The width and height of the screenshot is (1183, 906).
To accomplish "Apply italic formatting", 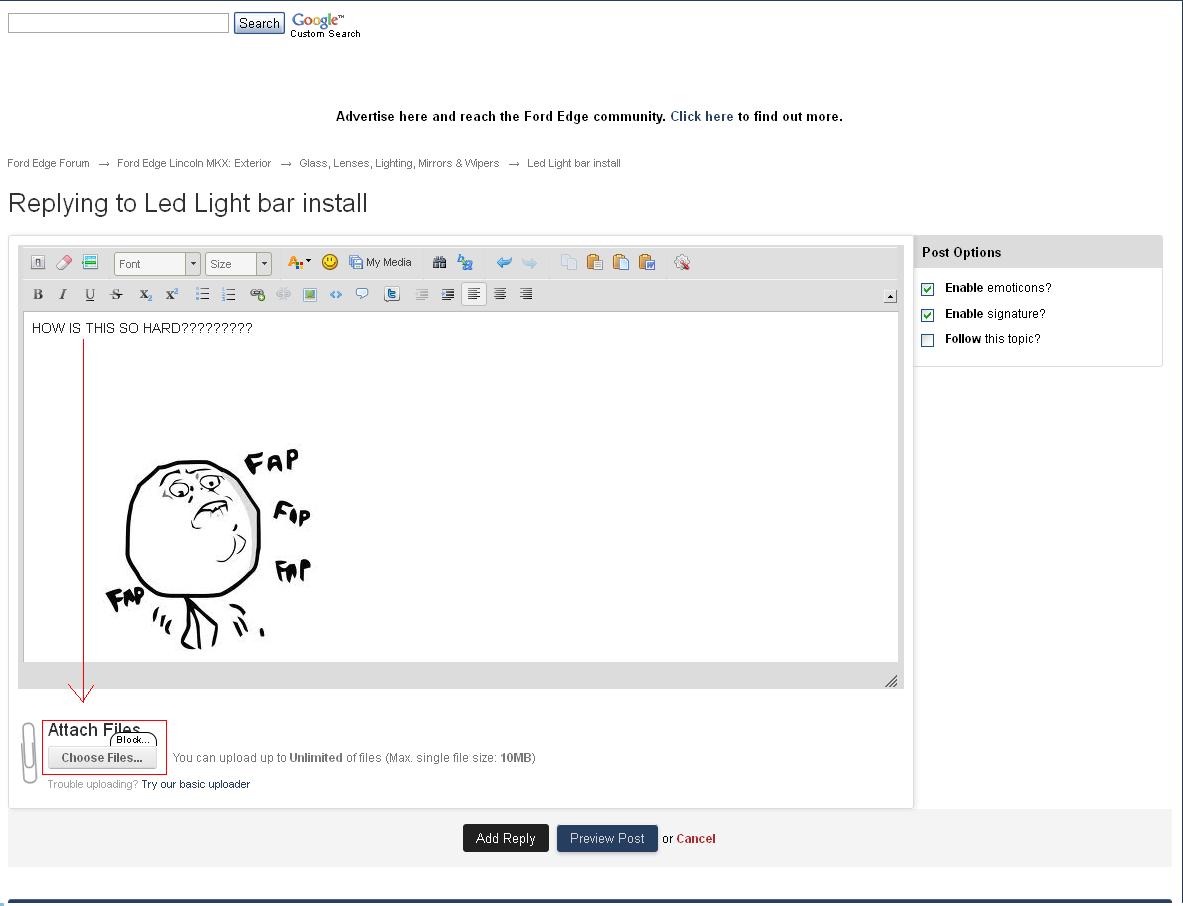I will 63,294.
